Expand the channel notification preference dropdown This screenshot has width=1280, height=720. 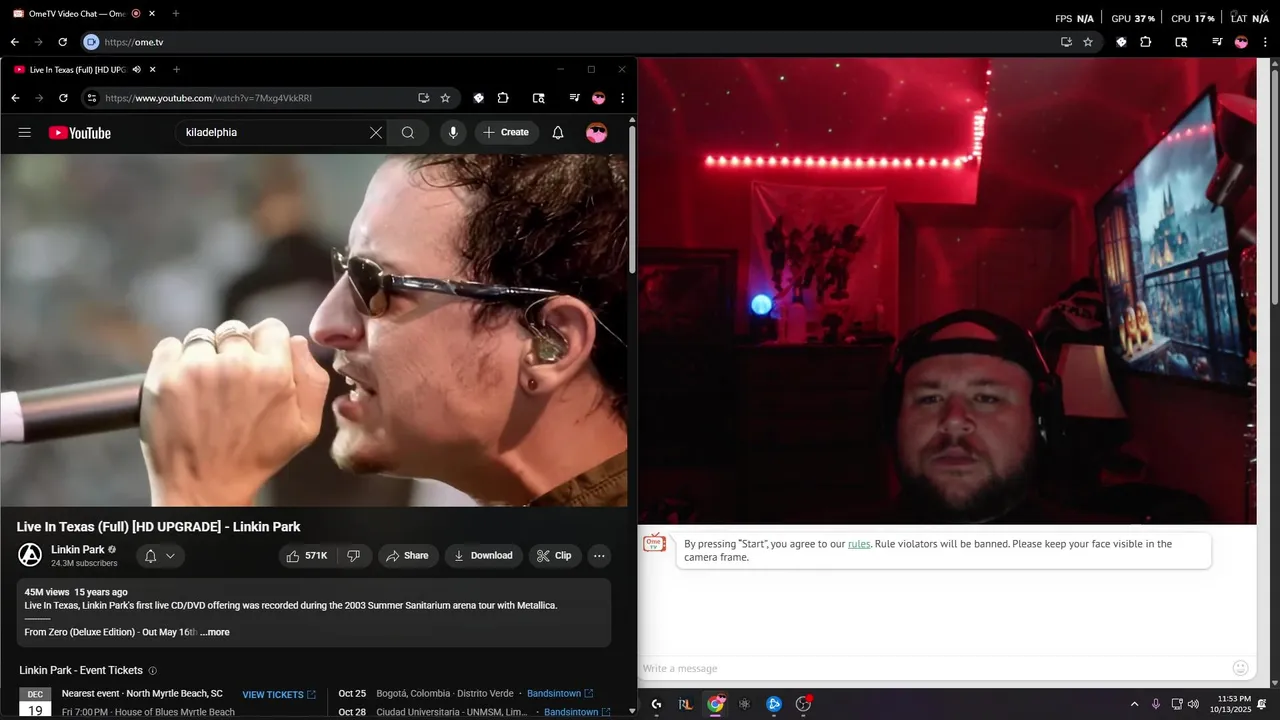click(159, 556)
